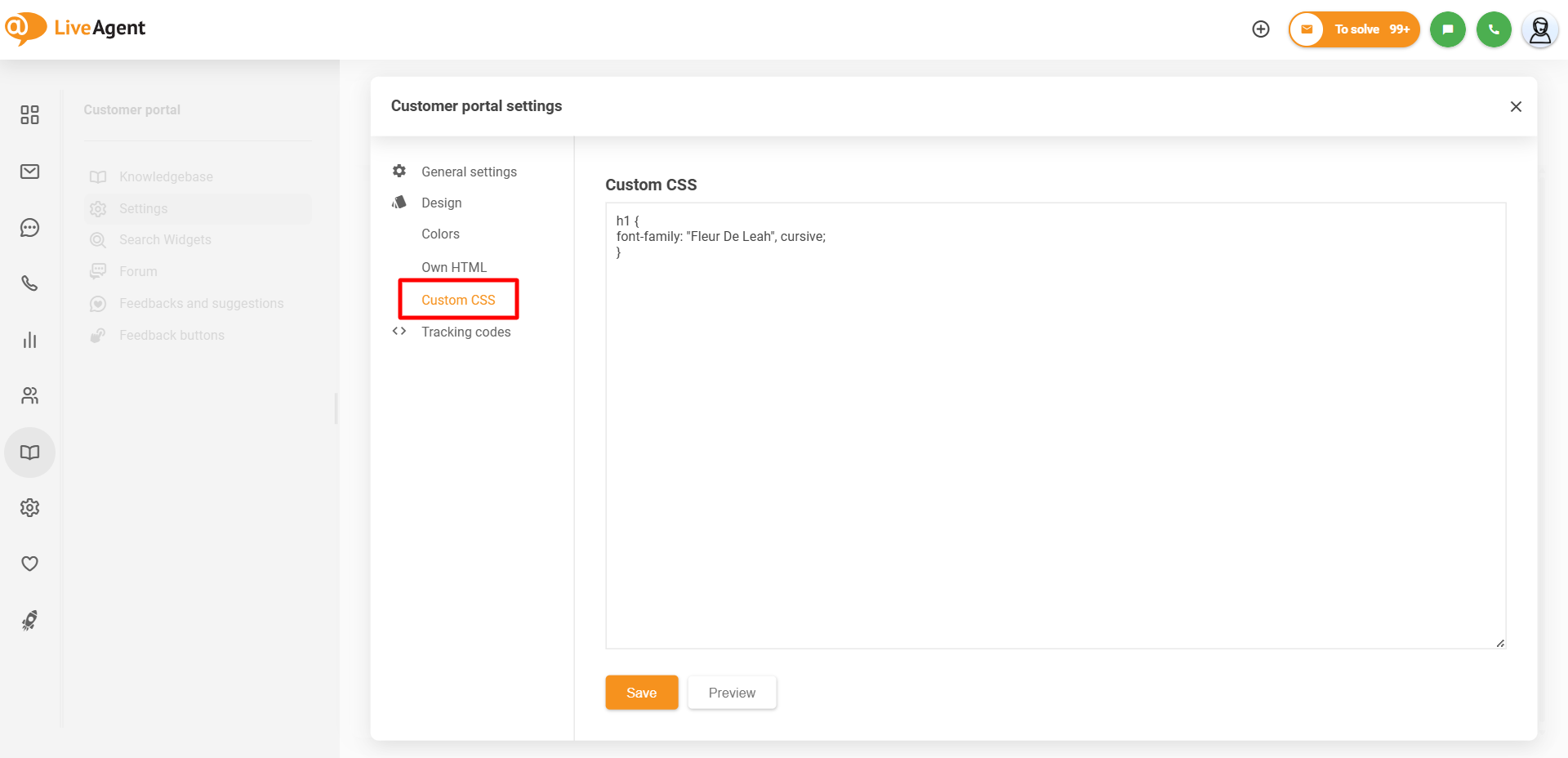This screenshot has width=1568, height=758.
Task: Open the Chats bubble icon in sidebar
Action: pos(29,228)
